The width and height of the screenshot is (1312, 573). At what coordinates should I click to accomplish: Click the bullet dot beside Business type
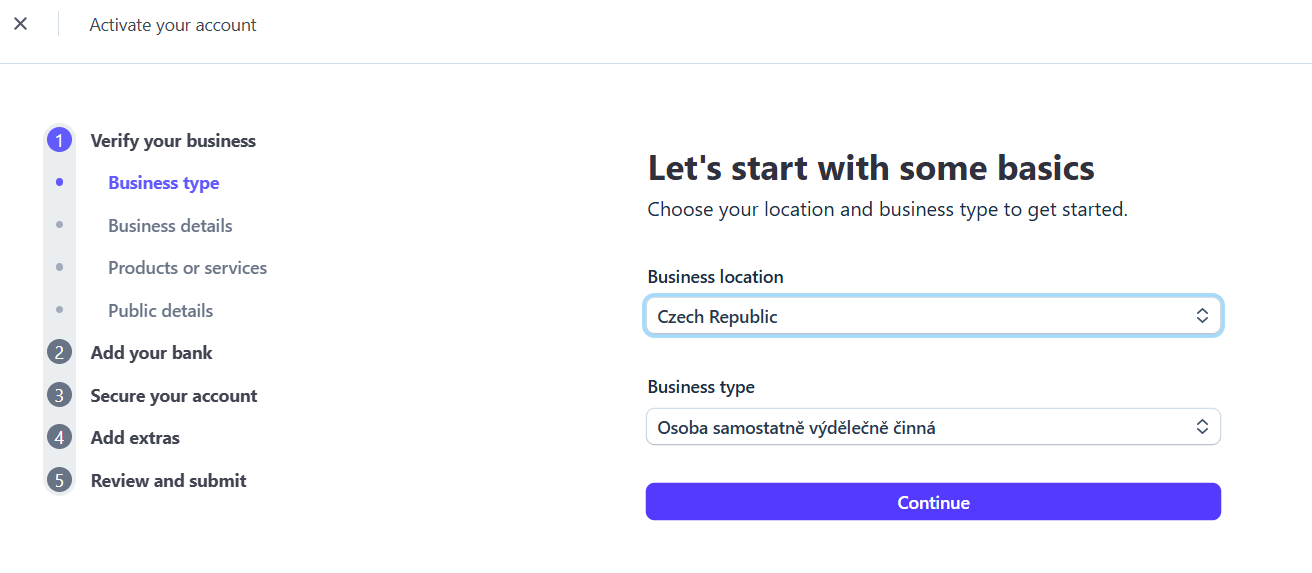click(x=60, y=183)
